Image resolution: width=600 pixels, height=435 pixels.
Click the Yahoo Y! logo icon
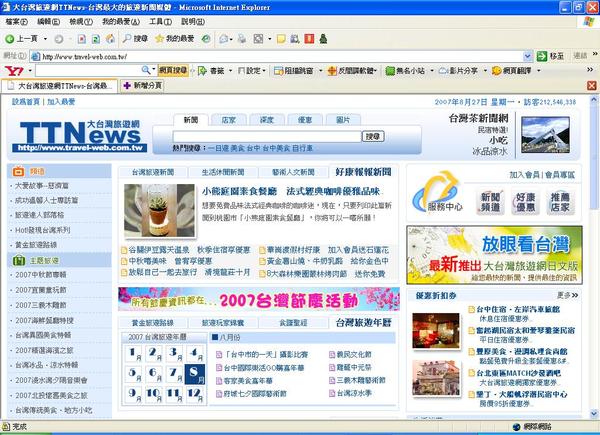tap(14, 70)
